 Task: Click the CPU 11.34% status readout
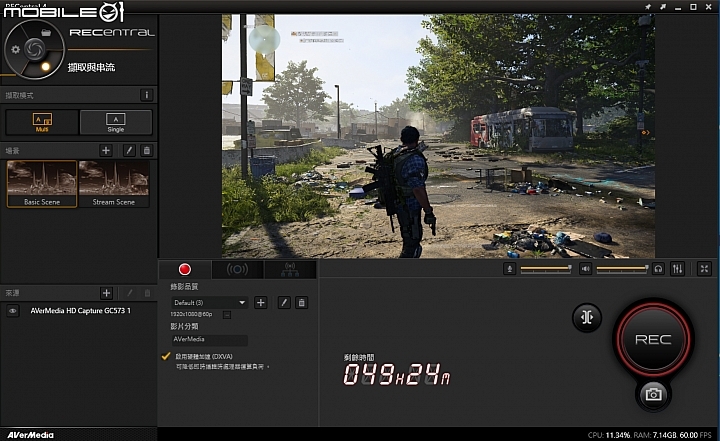click(x=609, y=435)
